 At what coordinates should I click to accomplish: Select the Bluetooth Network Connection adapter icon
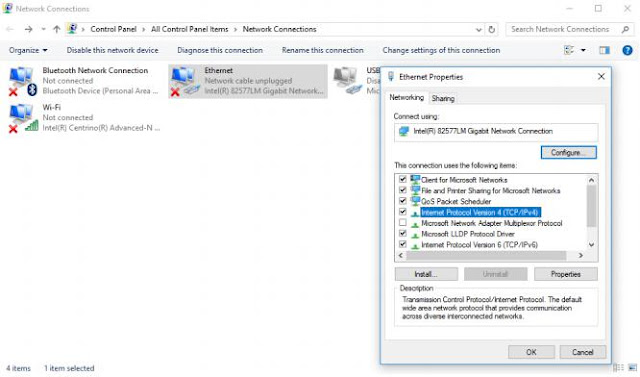[23, 81]
